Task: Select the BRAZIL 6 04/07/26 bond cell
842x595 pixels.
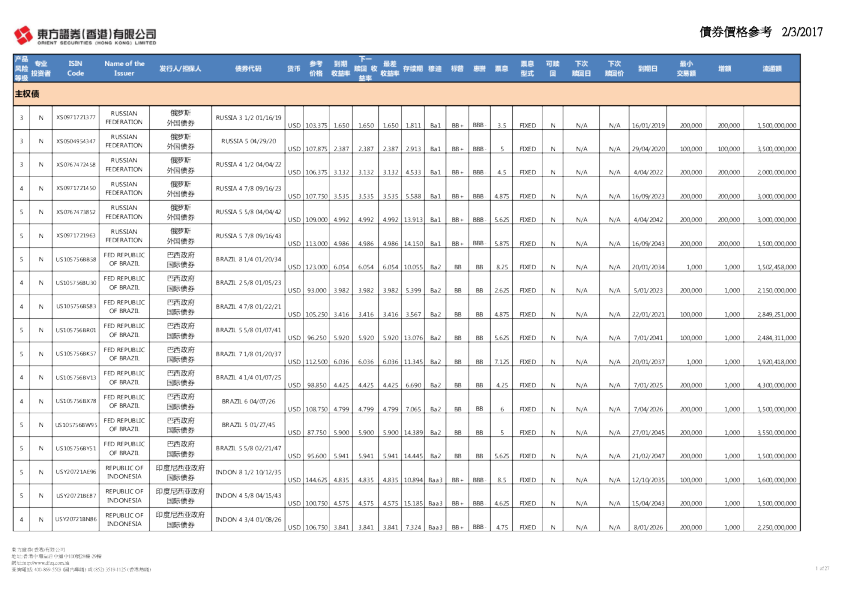Action: (x=249, y=400)
